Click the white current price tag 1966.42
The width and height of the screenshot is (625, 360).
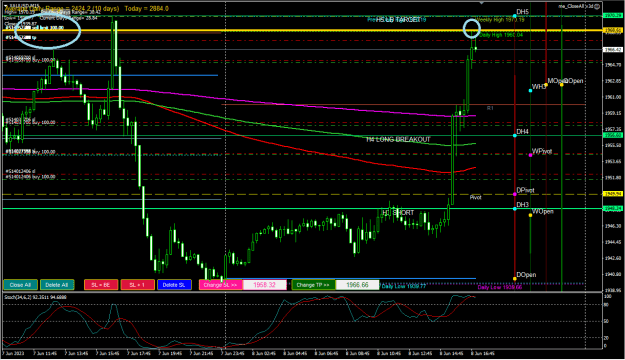[x=613, y=50]
